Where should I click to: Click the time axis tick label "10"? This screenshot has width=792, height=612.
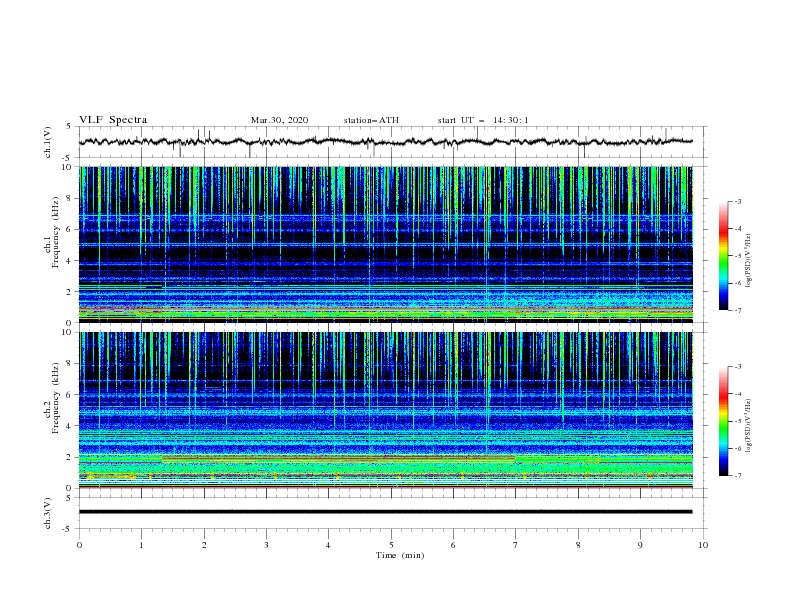click(x=703, y=545)
